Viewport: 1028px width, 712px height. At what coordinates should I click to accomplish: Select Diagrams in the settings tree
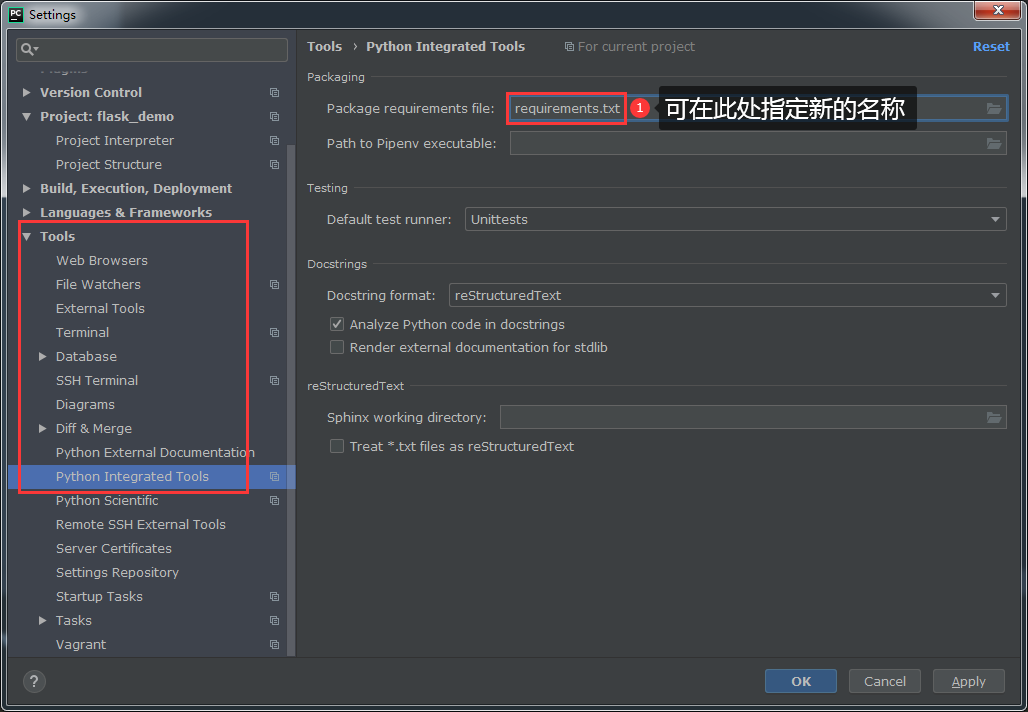85,405
